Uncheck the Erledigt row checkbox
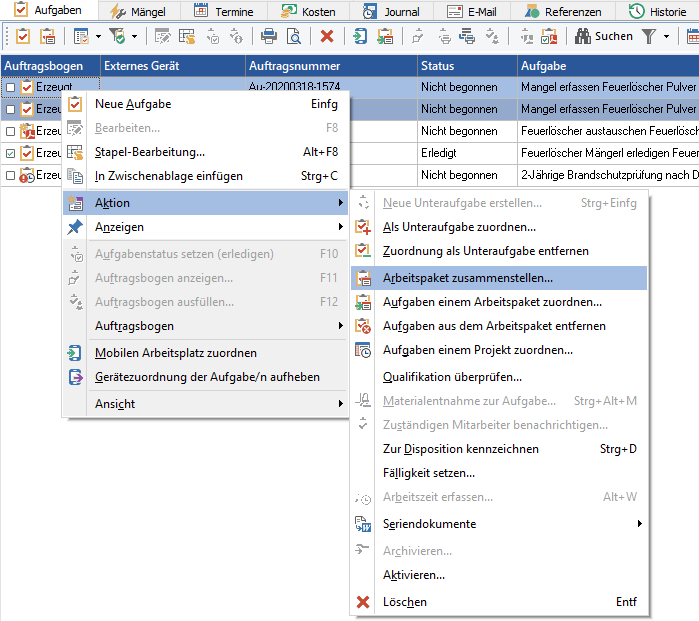 coord(10,153)
